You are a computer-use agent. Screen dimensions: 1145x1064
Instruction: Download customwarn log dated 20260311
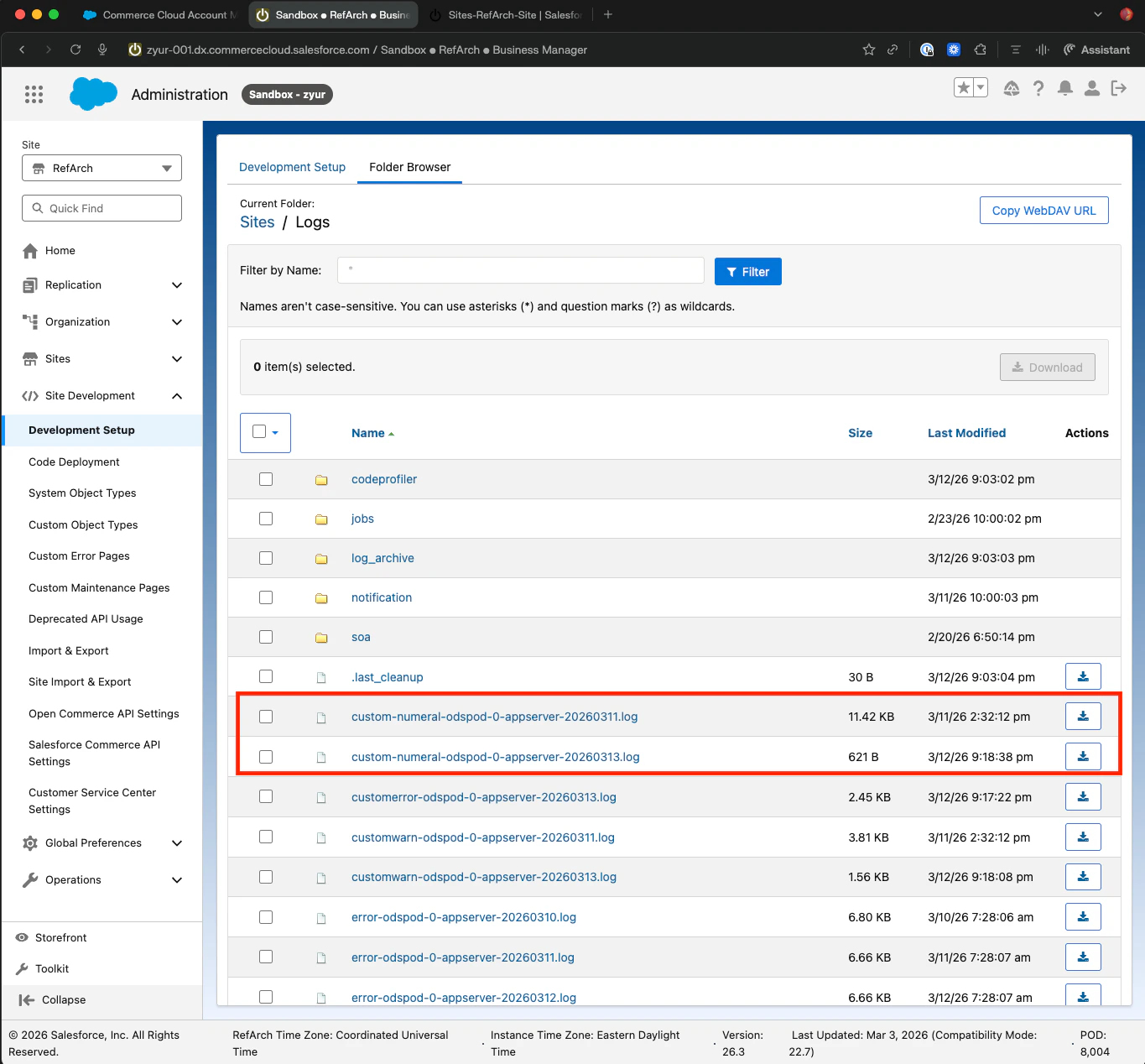pos(1083,837)
